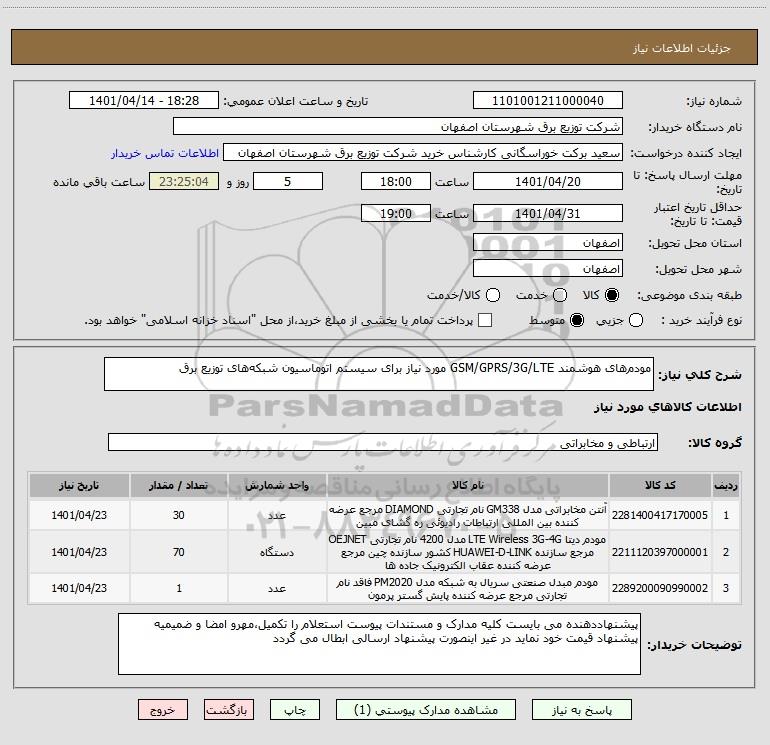Select the متوسط purchase type radio
The image size is (770, 745).
(577, 320)
